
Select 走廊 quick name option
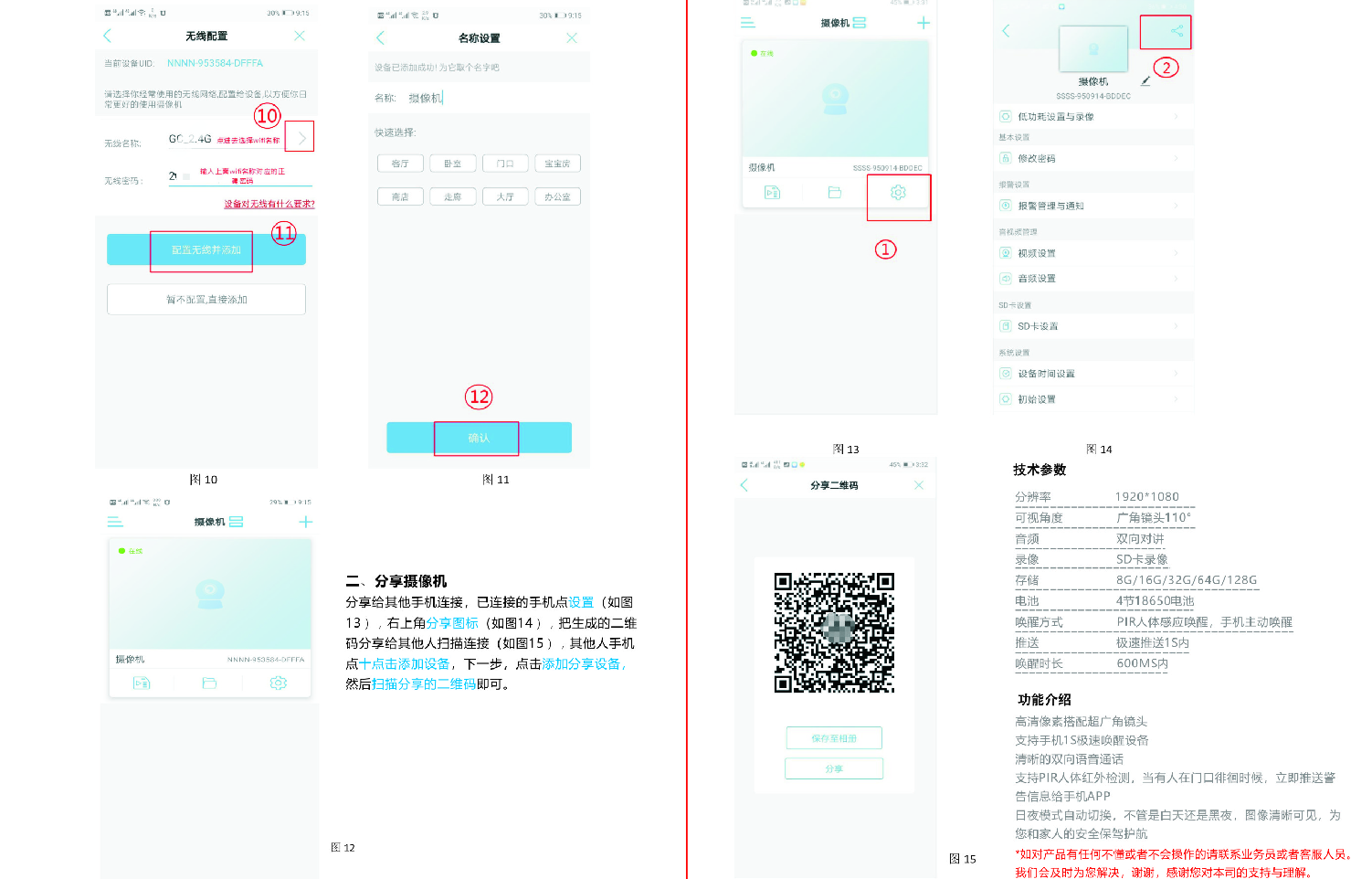(453, 196)
